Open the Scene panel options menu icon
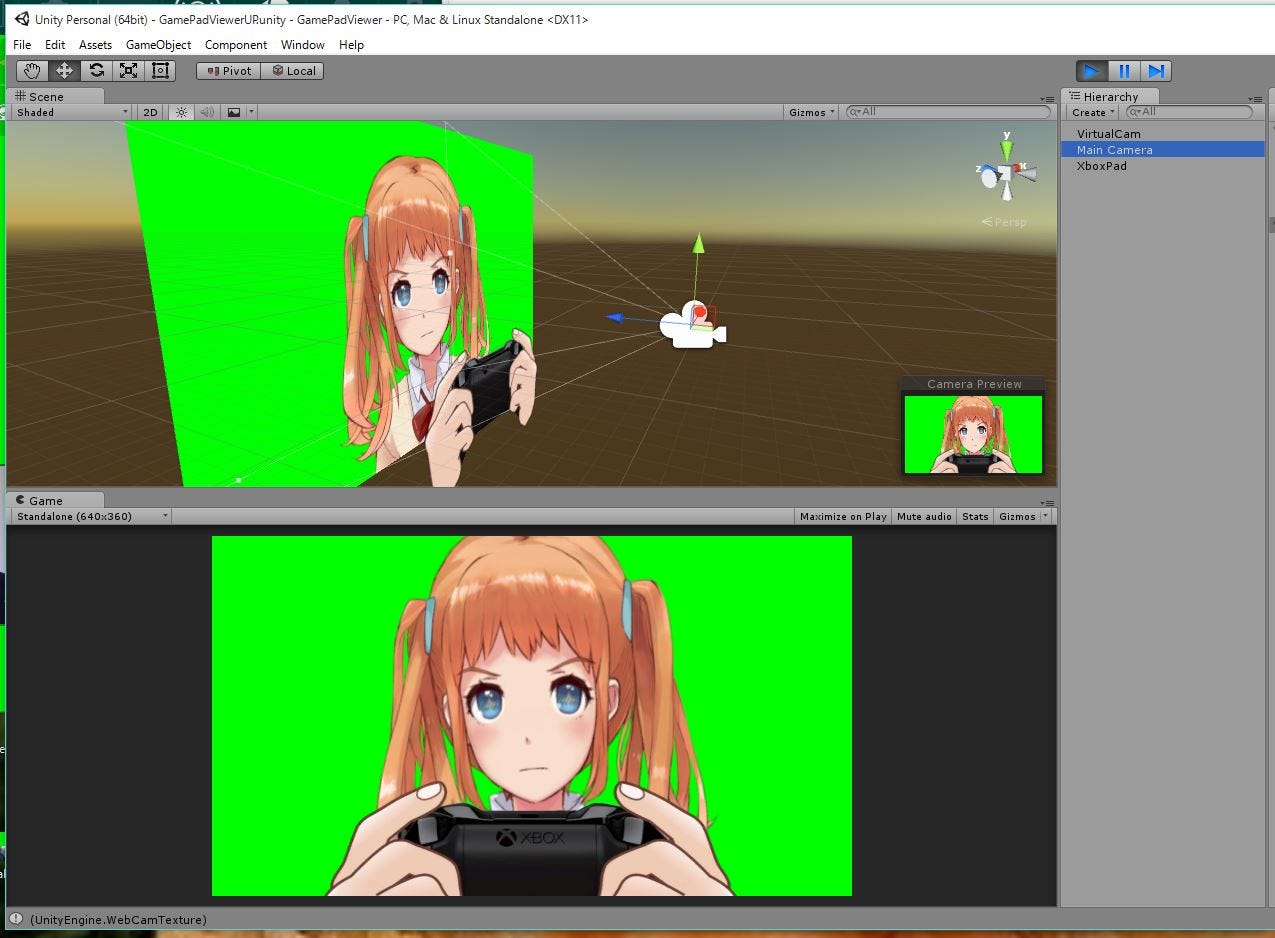 (x=1049, y=98)
